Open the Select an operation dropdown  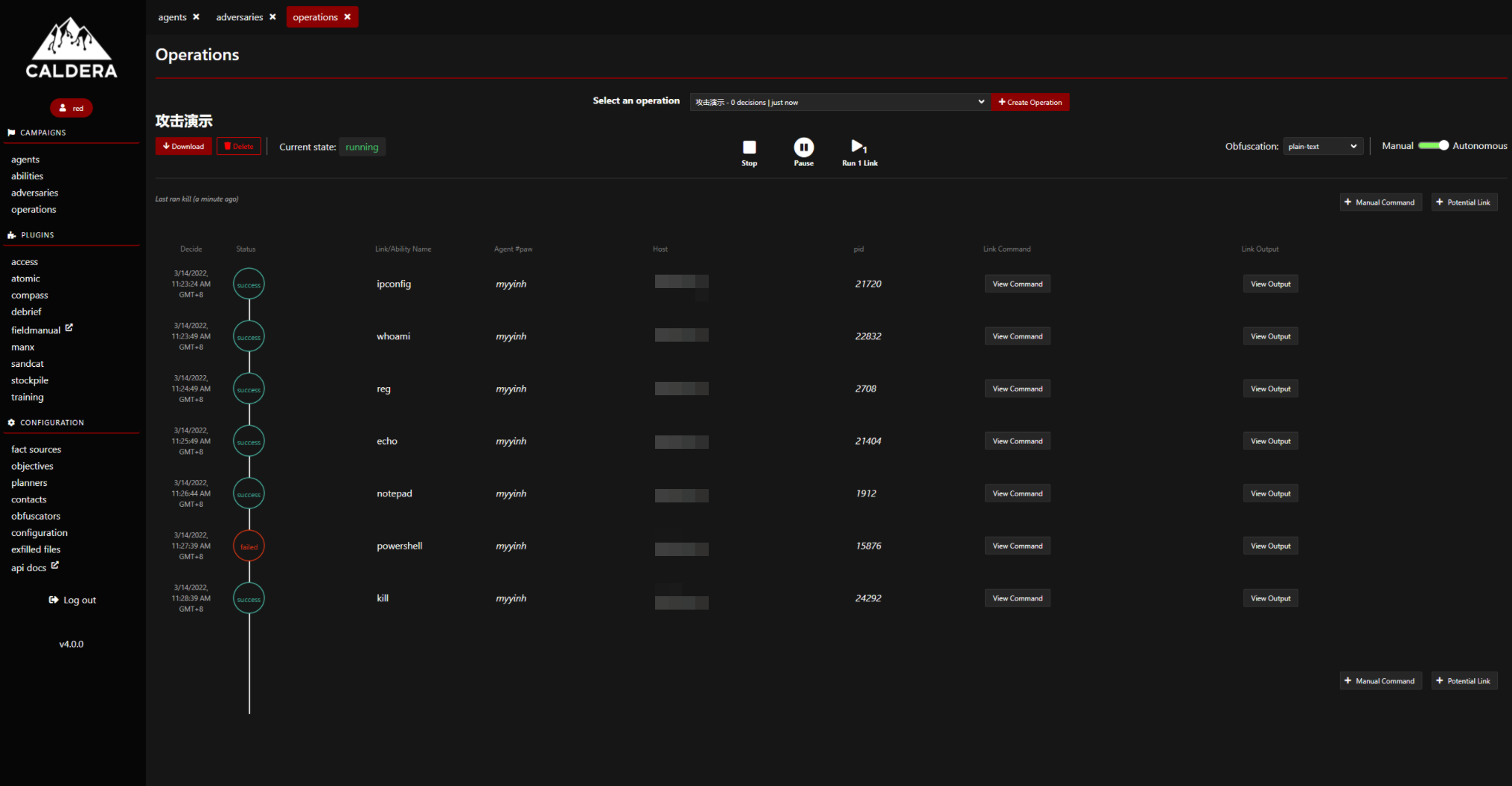[x=840, y=102]
